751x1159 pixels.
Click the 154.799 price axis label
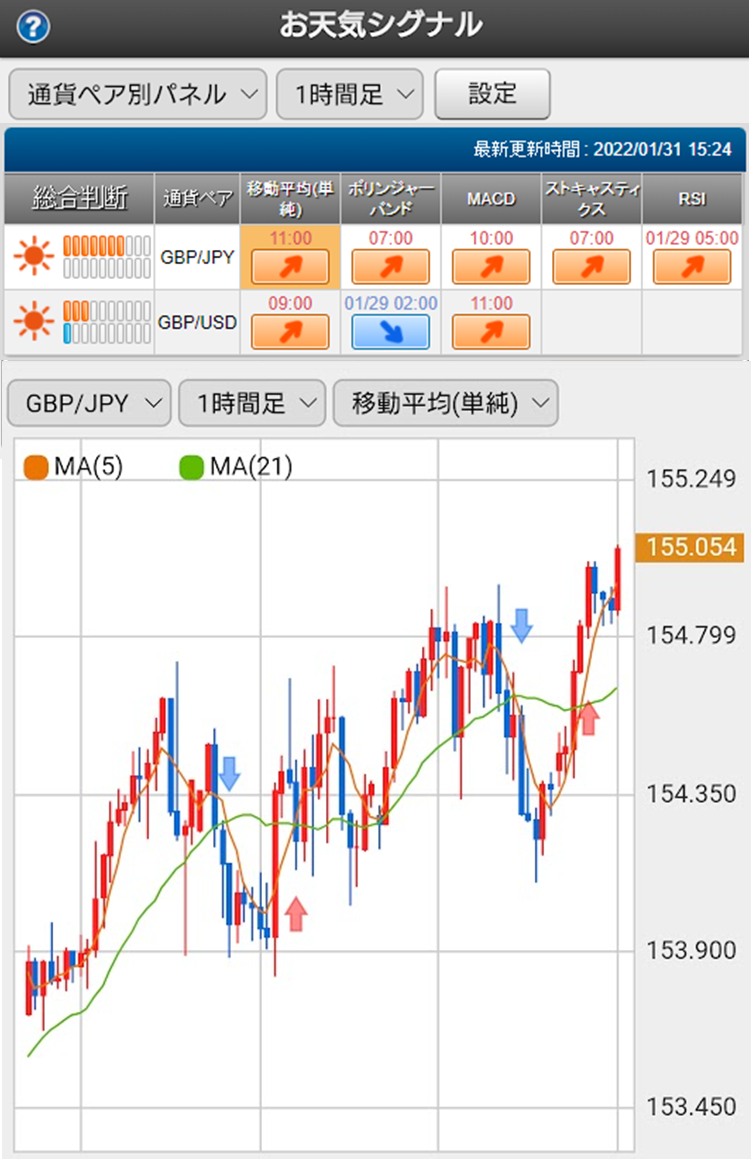click(x=691, y=636)
